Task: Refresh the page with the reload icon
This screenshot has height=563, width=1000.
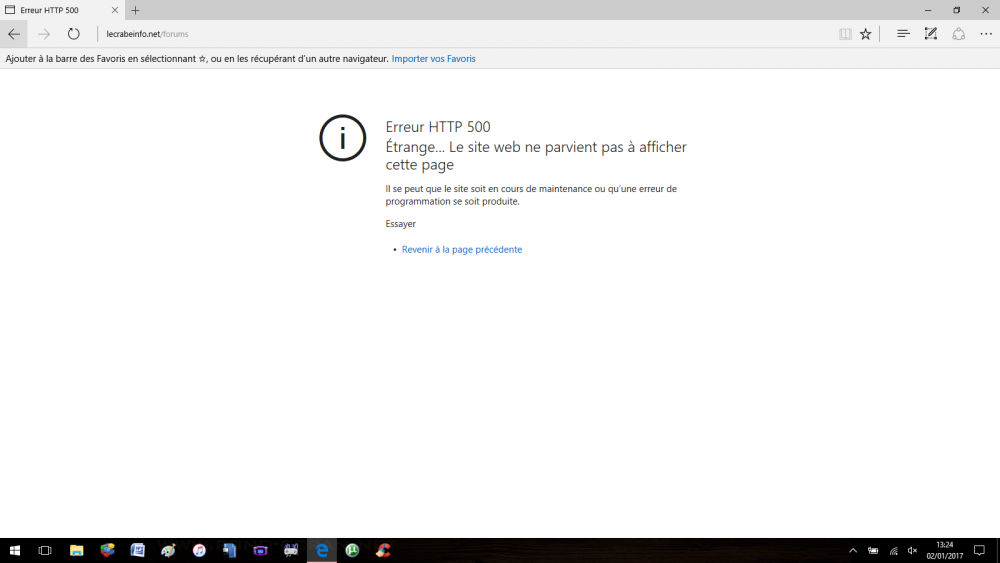Action: (73, 34)
